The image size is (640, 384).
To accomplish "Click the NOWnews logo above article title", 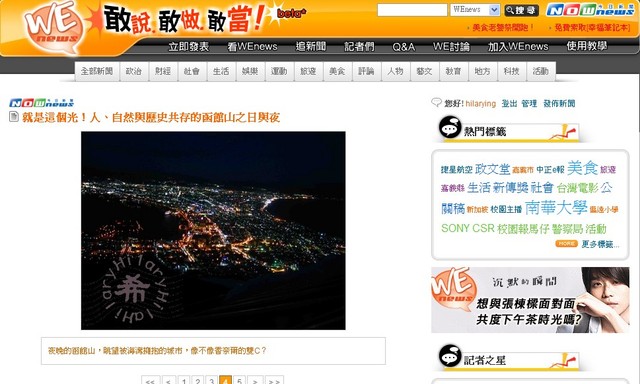I will [x=42, y=103].
